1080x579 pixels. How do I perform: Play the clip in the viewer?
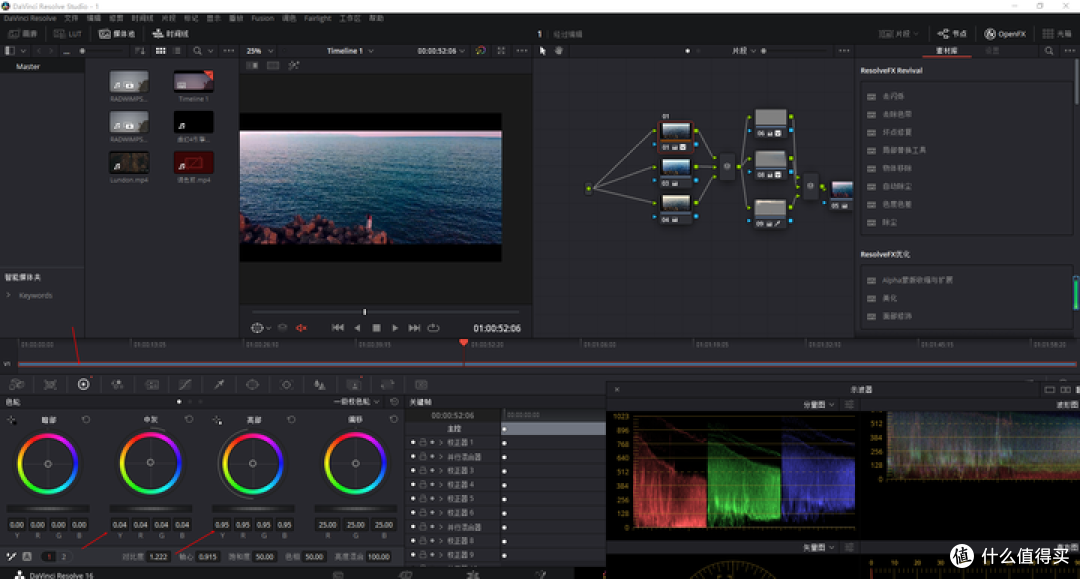[395, 328]
